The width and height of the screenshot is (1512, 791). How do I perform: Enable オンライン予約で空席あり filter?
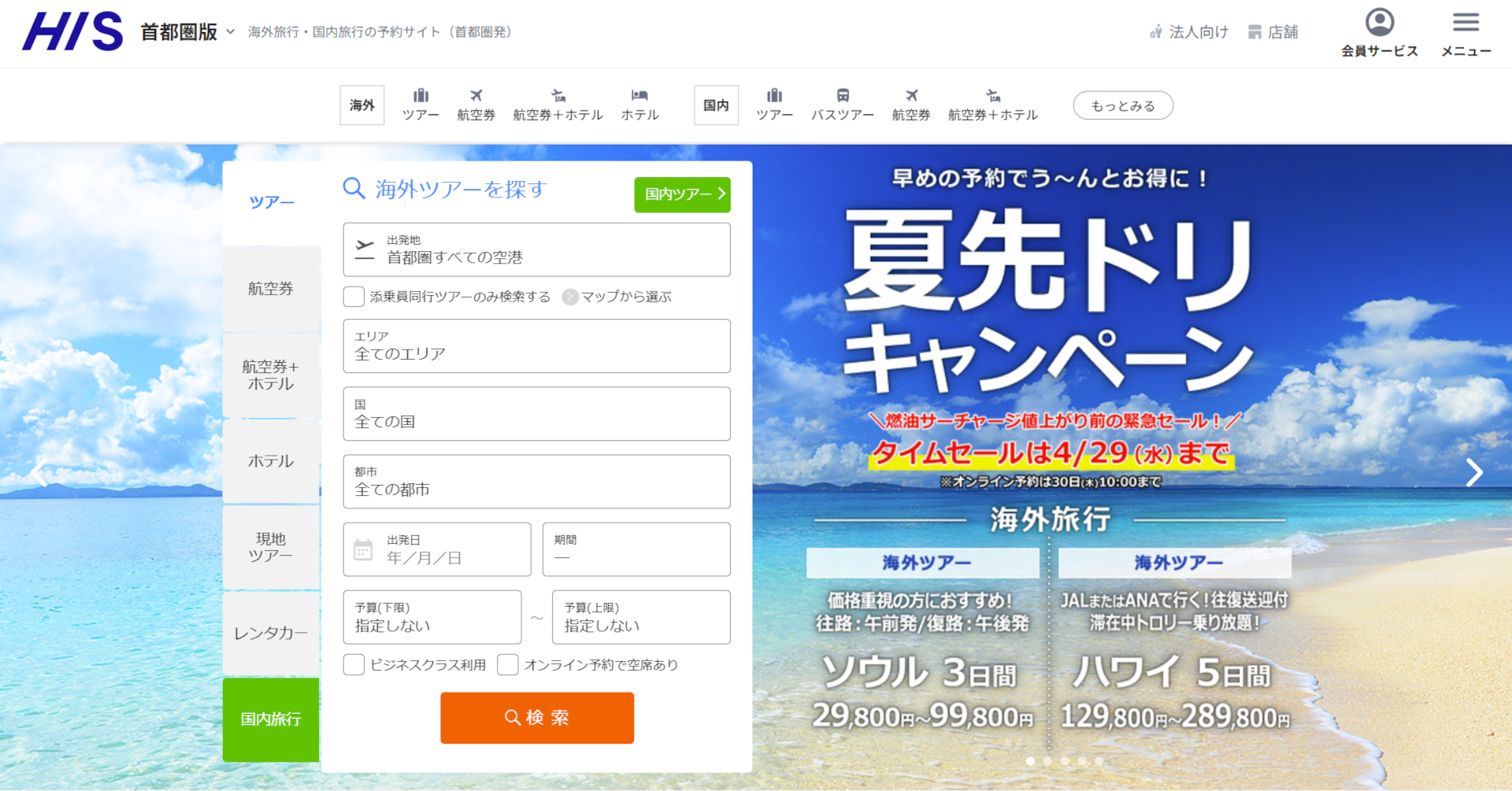pos(508,665)
